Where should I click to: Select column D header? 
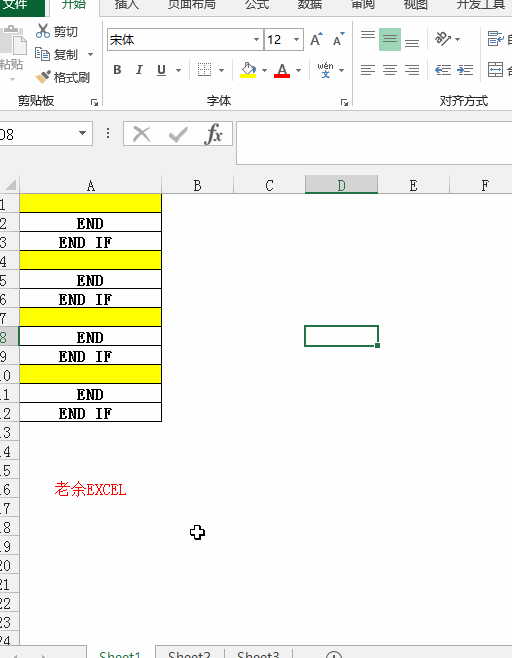coord(342,185)
